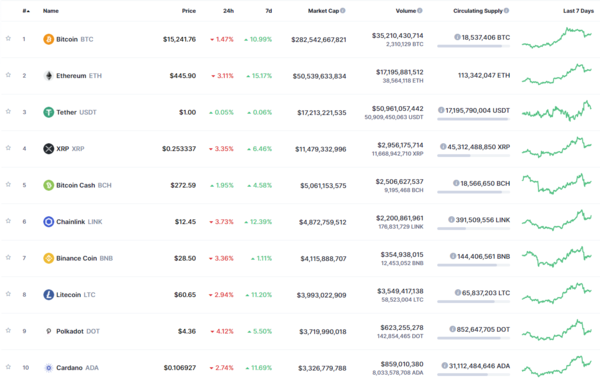The width and height of the screenshot is (600, 386).
Task: Open the Market Cap info icon
Action: coord(343,11)
